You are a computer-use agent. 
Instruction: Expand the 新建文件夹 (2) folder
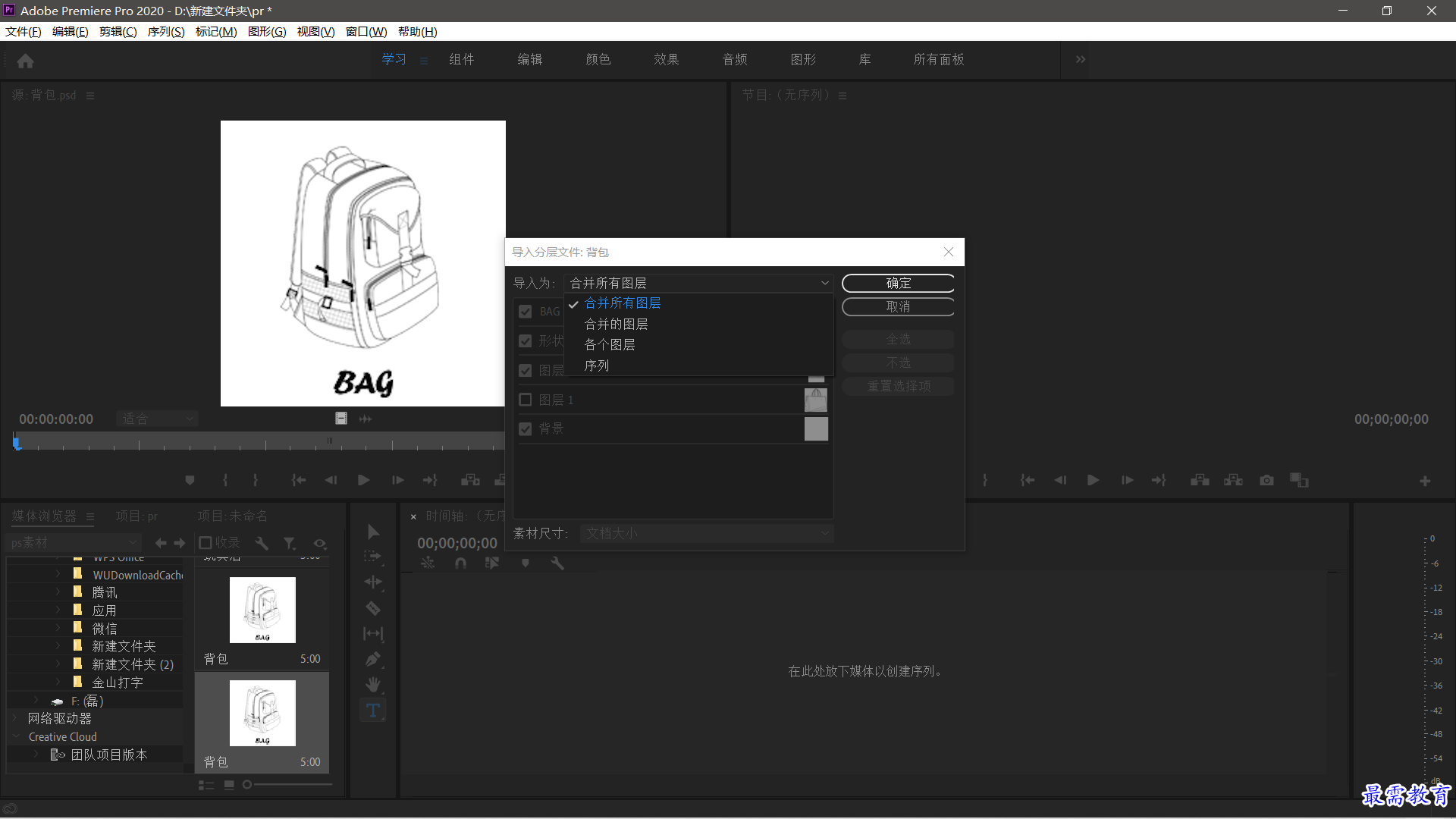click(x=58, y=664)
